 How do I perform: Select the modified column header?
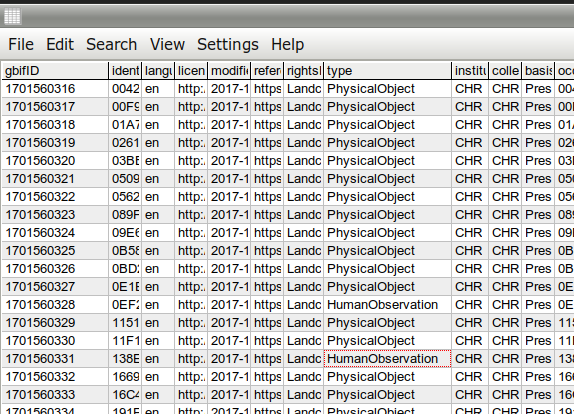click(x=229, y=71)
